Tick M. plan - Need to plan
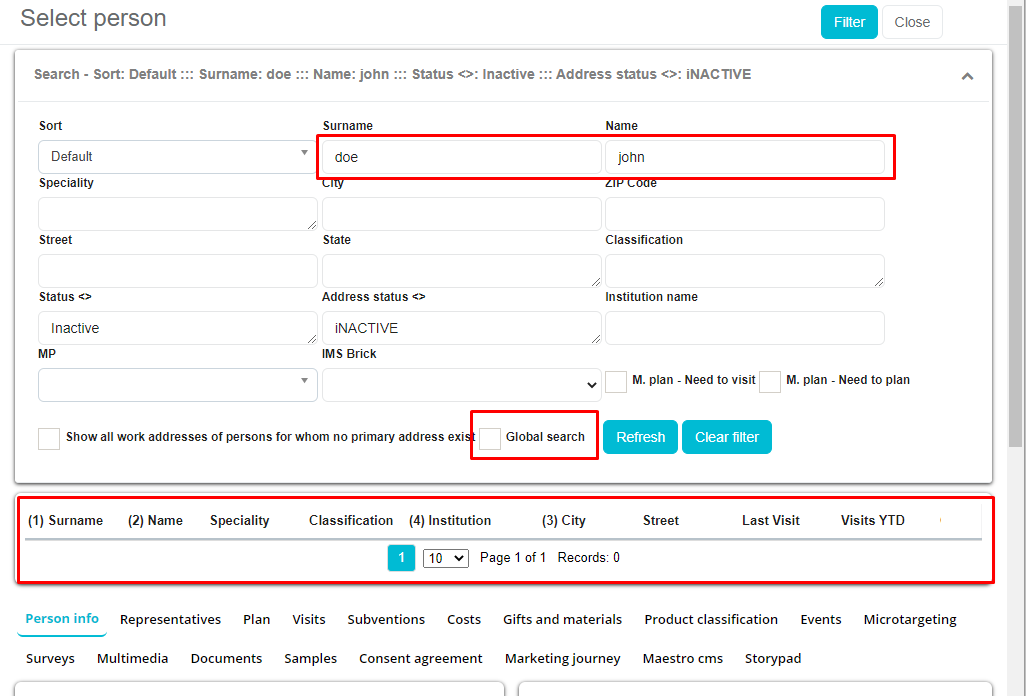The image size is (1026, 696). point(770,381)
